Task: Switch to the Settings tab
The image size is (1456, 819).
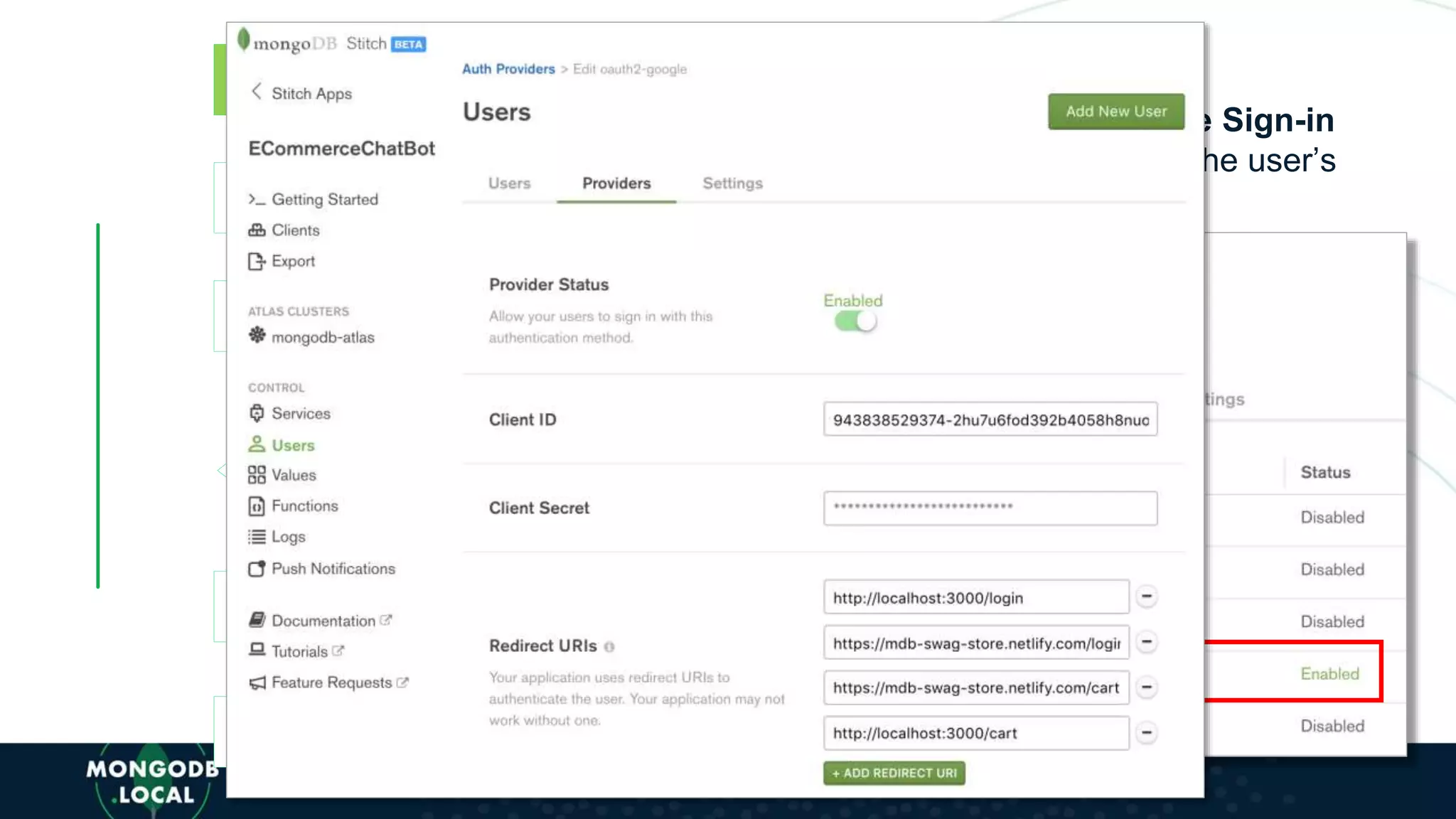Action: point(732,183)
